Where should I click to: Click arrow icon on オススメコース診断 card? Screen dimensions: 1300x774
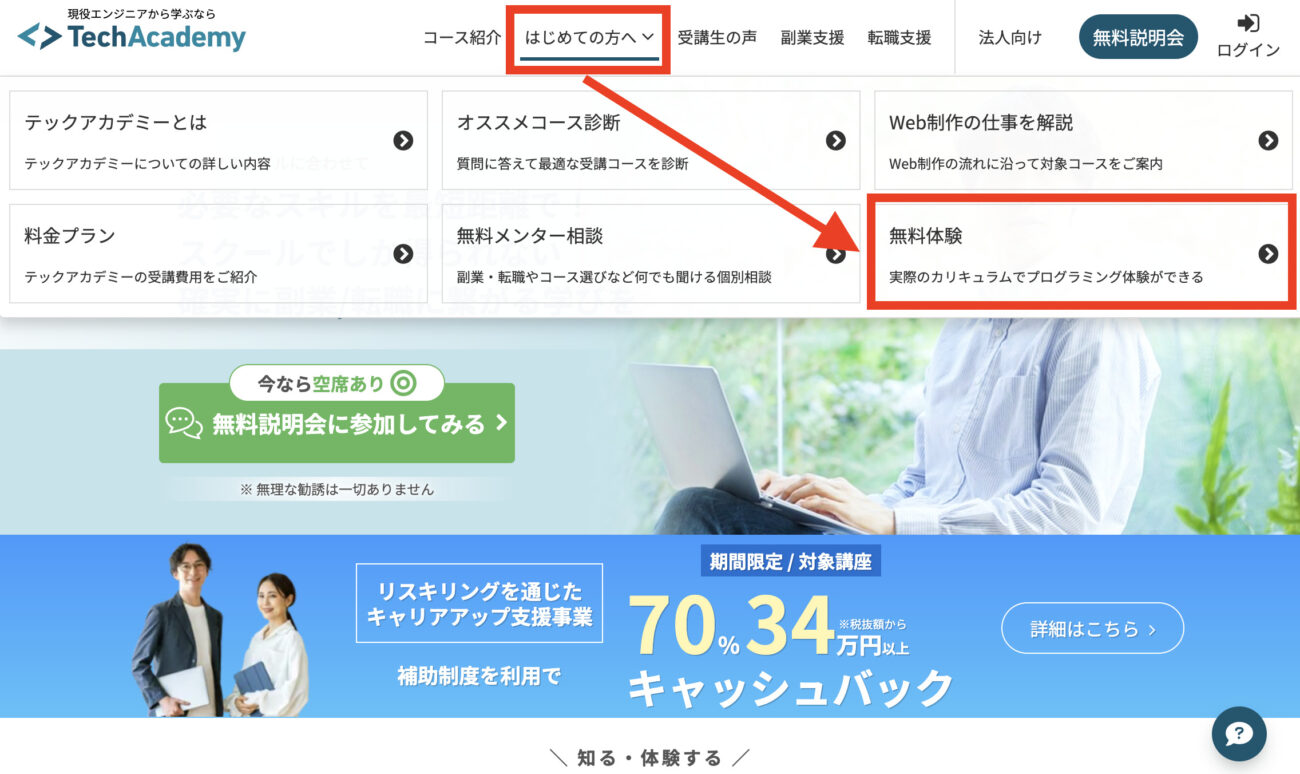tap(836, 141)
